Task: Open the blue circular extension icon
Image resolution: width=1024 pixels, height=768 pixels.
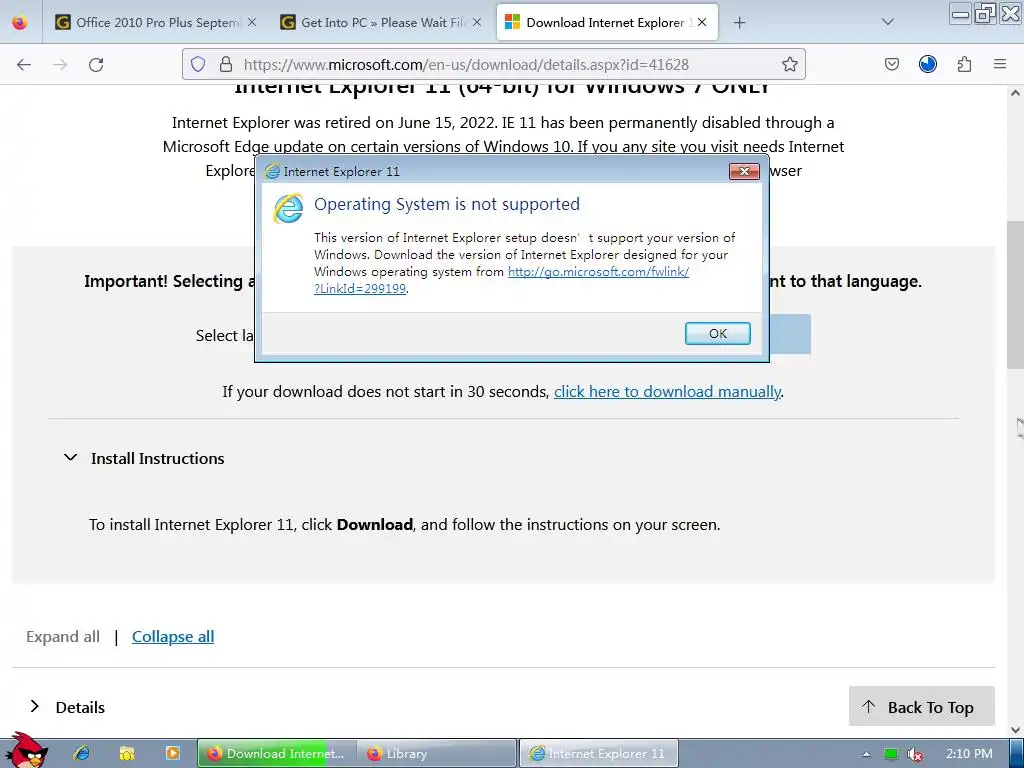Action: [928, 64]
